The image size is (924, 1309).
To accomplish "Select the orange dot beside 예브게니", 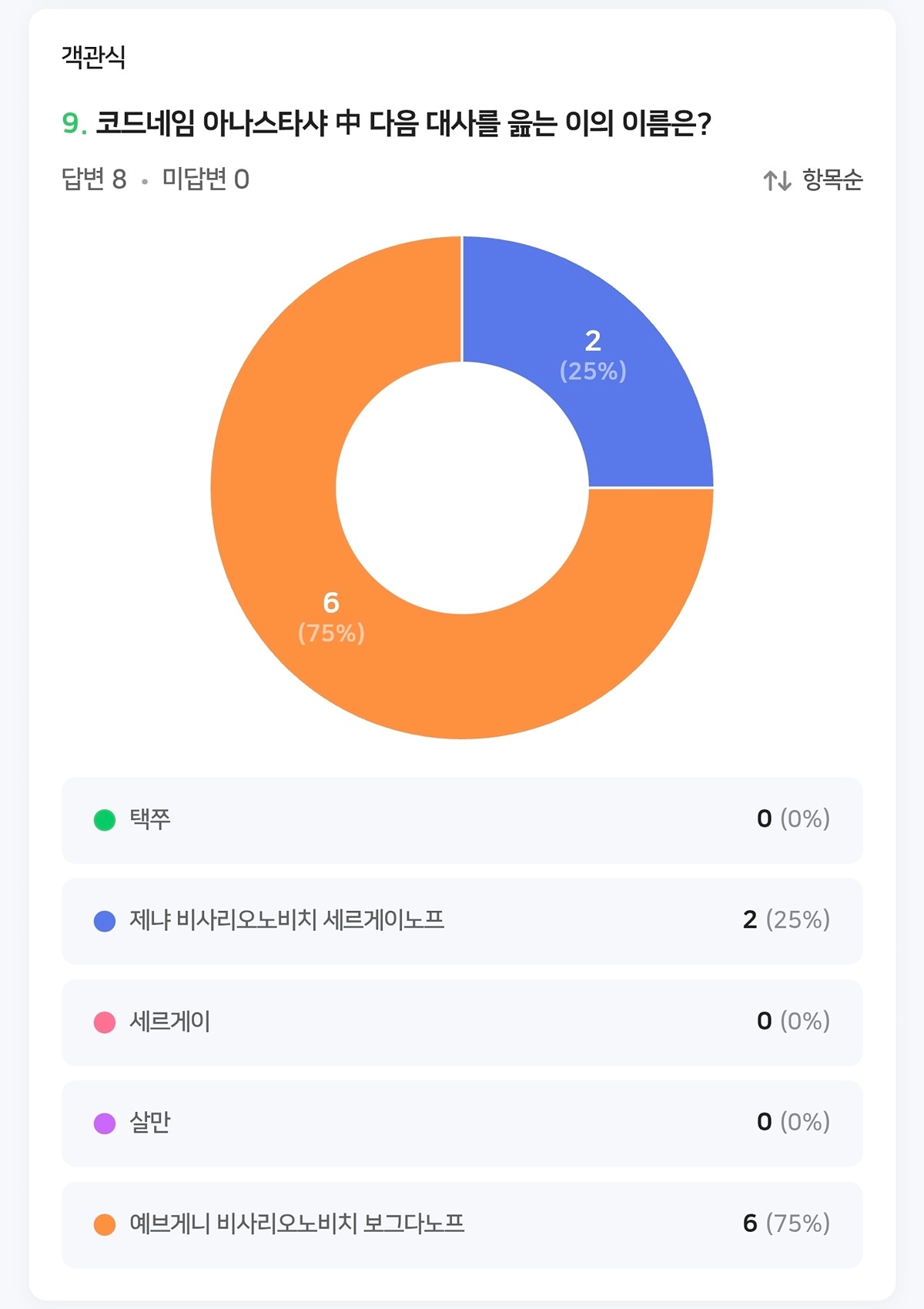I will (x=105, y=1224).
